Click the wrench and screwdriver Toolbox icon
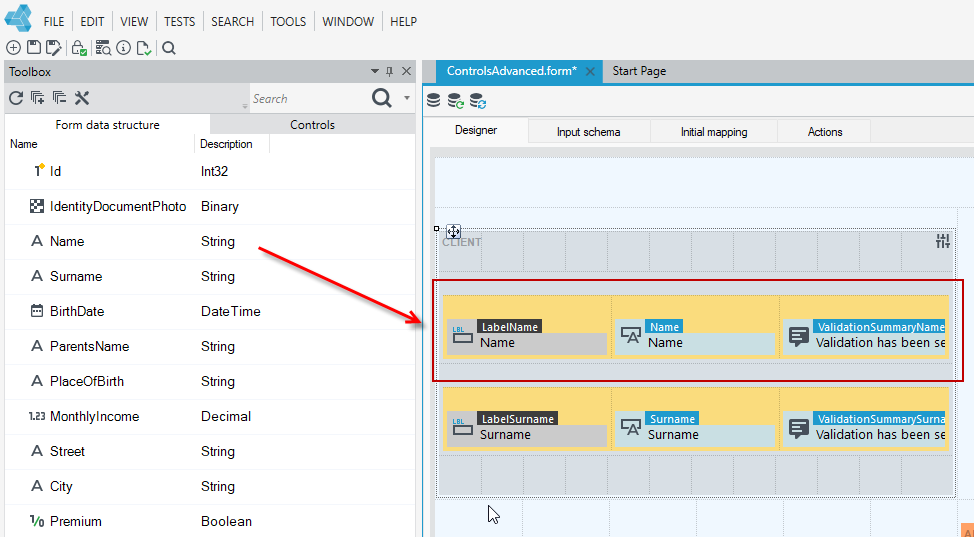The height and width of the screenshot is (537, 974). 82,98
